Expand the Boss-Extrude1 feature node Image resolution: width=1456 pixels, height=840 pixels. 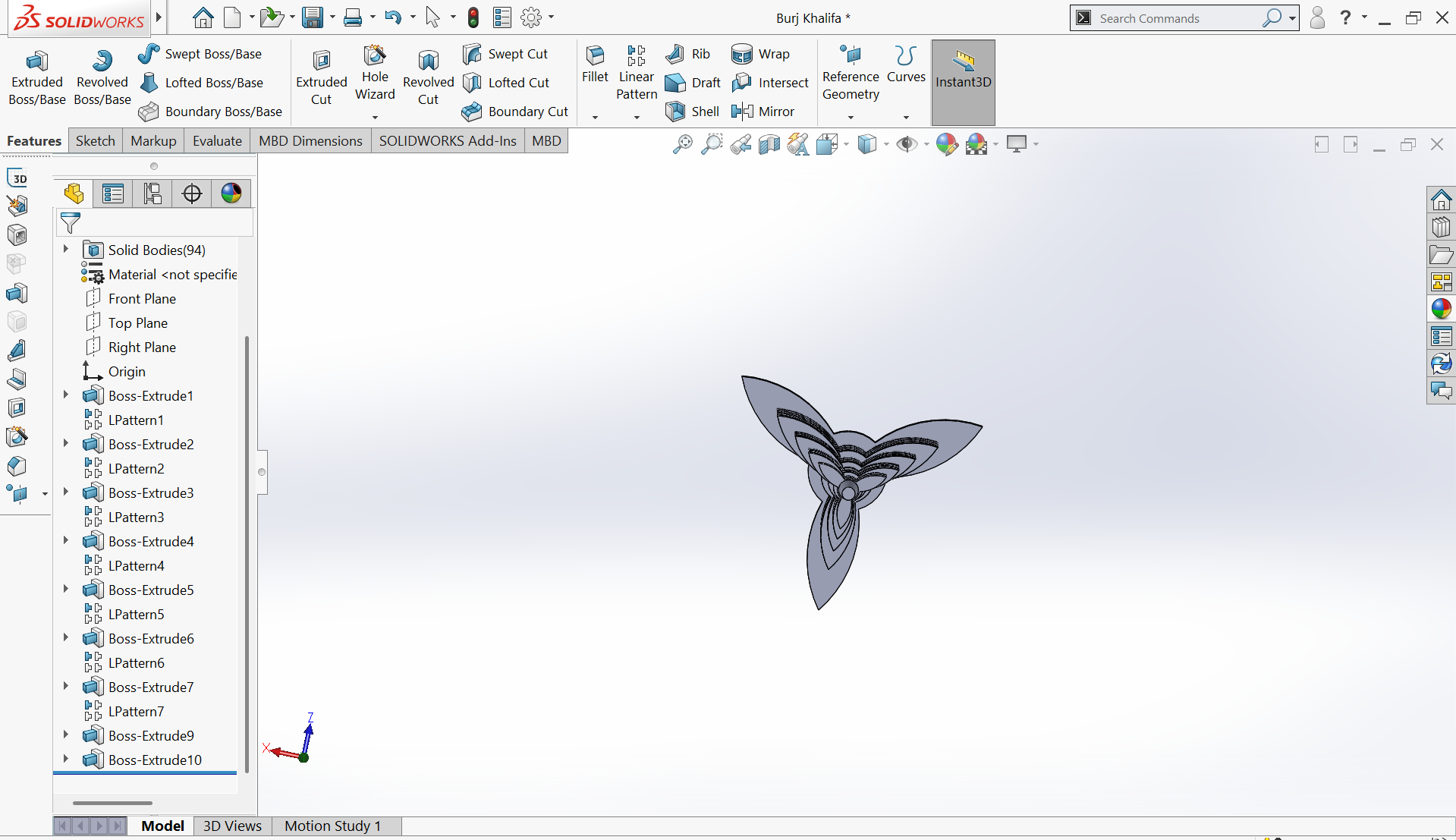(66, 395)
